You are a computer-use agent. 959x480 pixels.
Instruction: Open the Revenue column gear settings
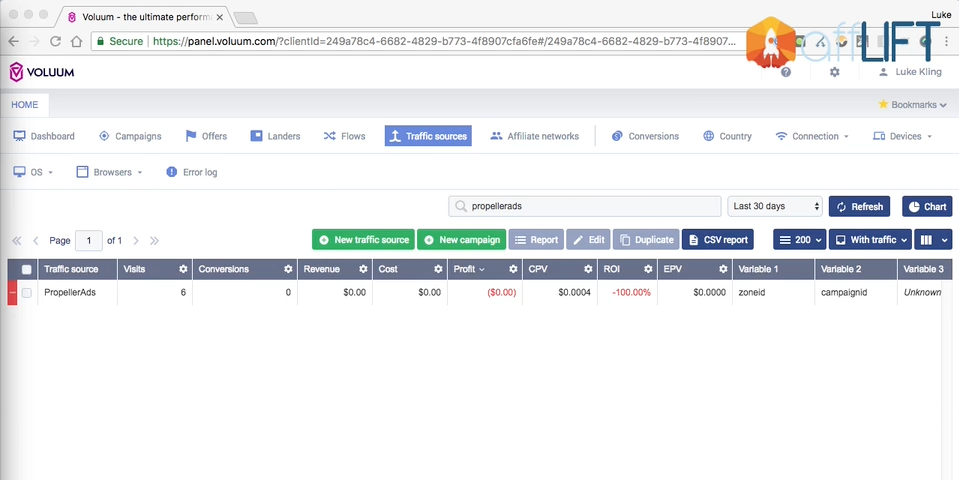363,269
